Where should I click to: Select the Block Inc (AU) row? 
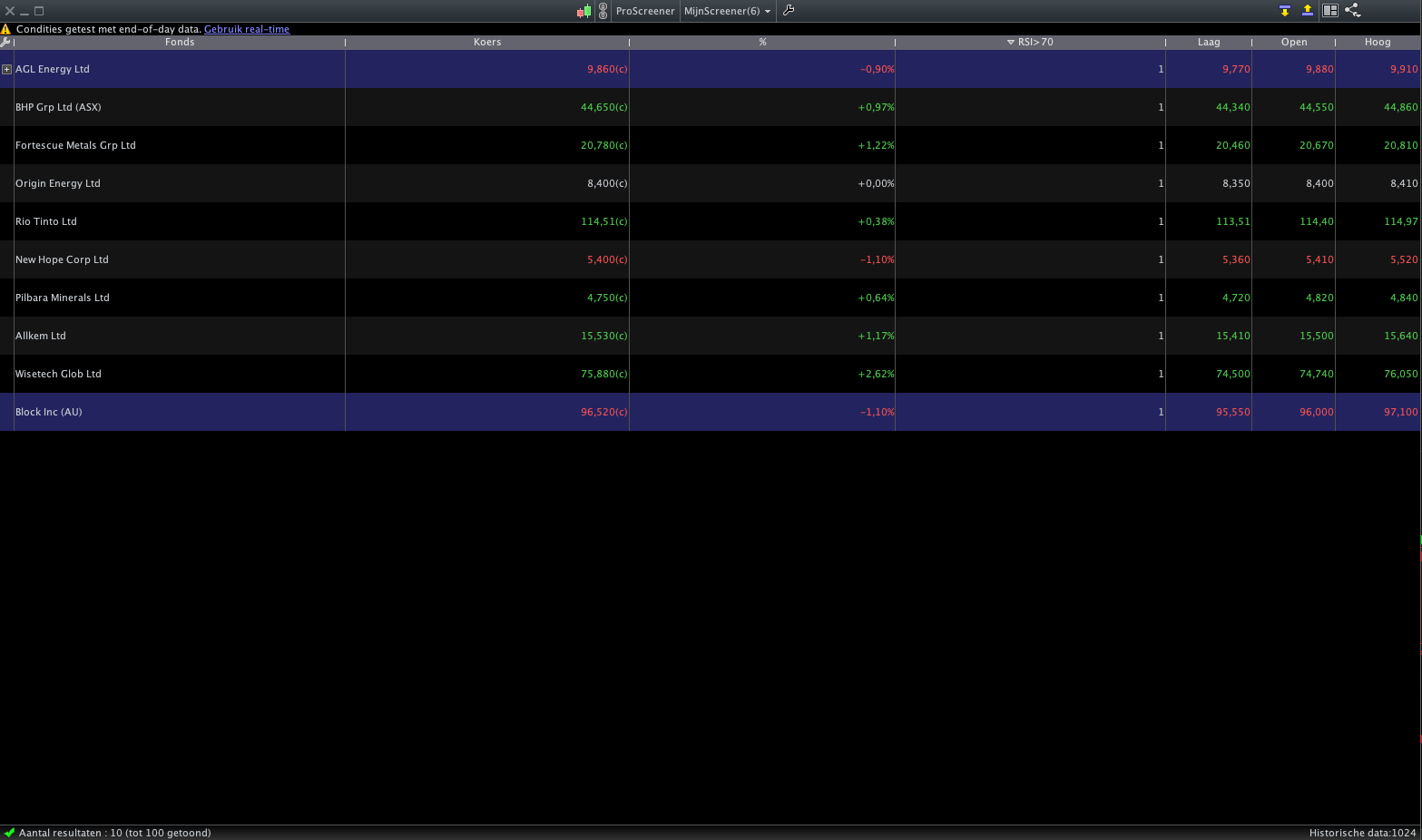(x=711, y=412)
